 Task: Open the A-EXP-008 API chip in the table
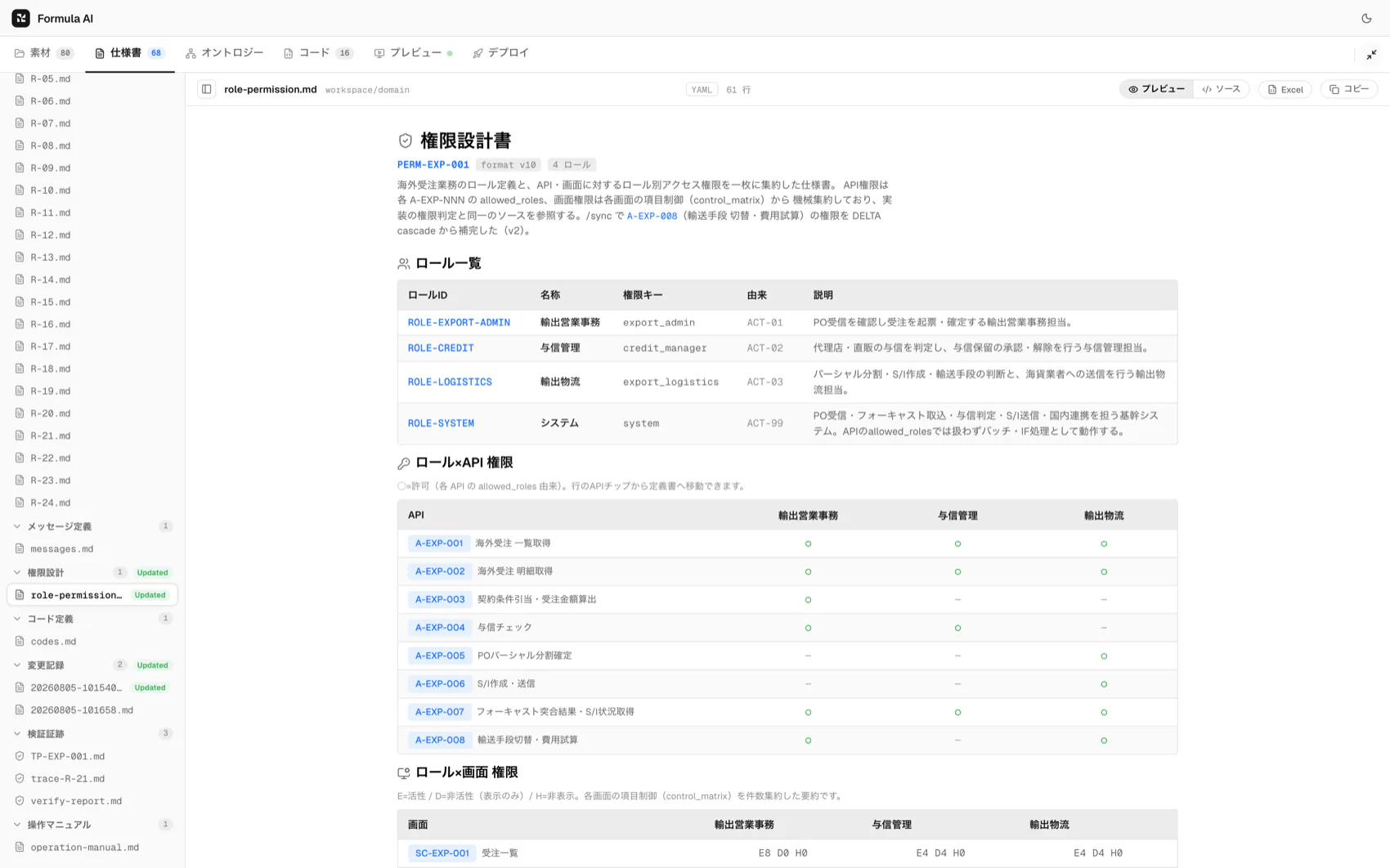[x=439, y=740]
